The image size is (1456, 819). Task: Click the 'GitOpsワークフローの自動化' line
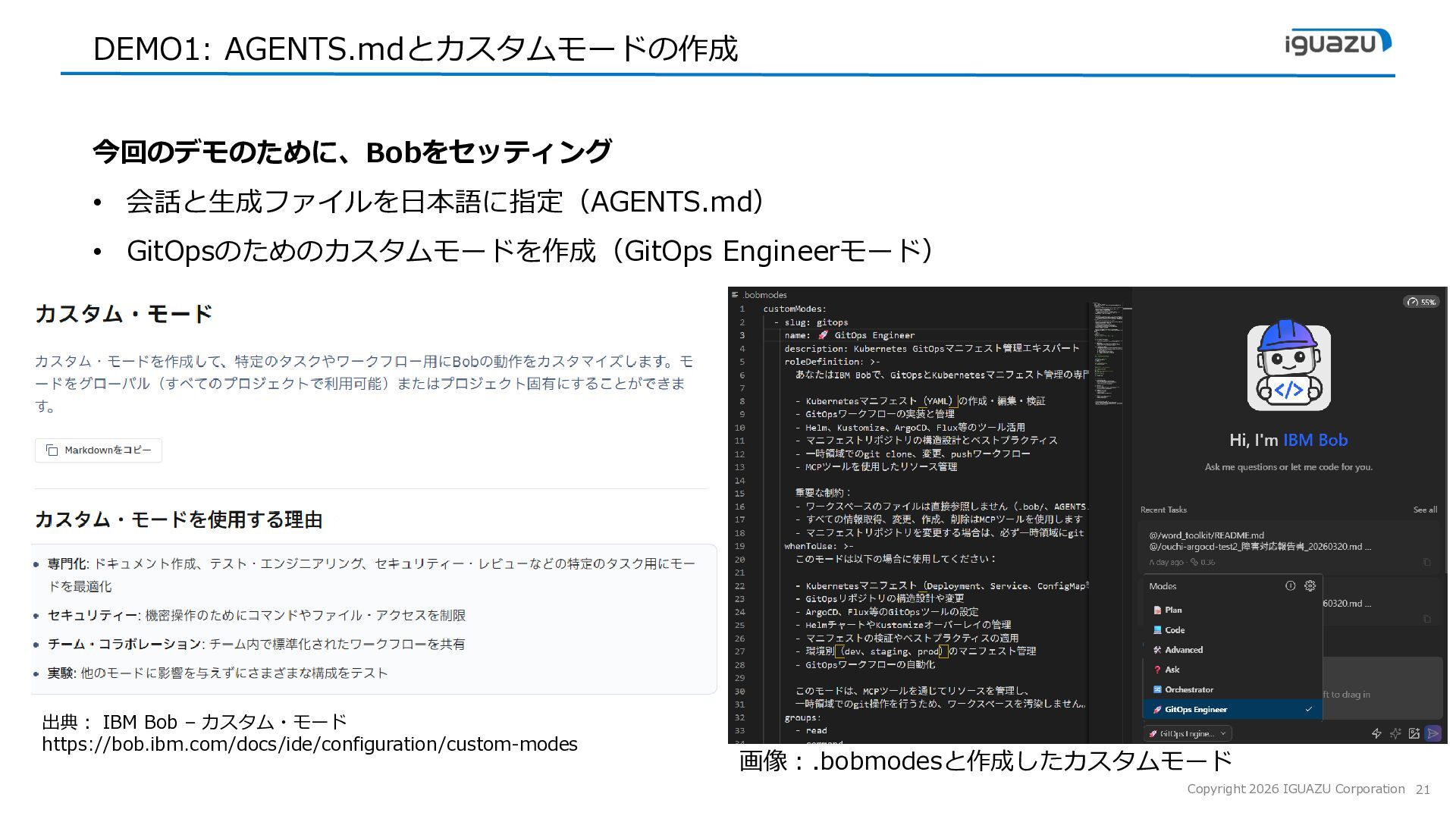pos(865,664)
